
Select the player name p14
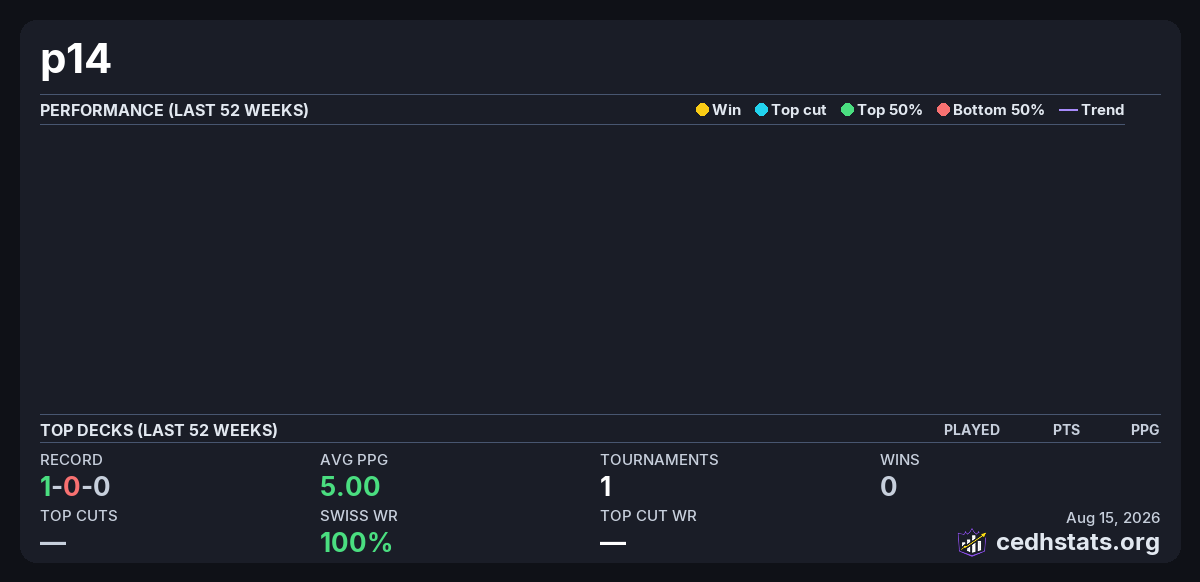[x=76, y=60]
